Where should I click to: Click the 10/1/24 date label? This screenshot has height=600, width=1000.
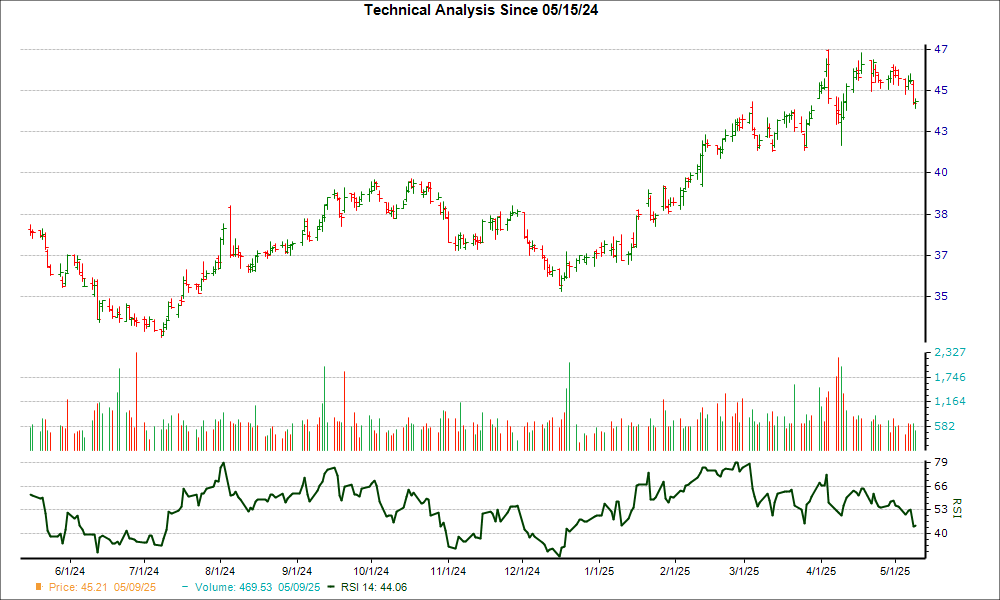pos(371,571)
